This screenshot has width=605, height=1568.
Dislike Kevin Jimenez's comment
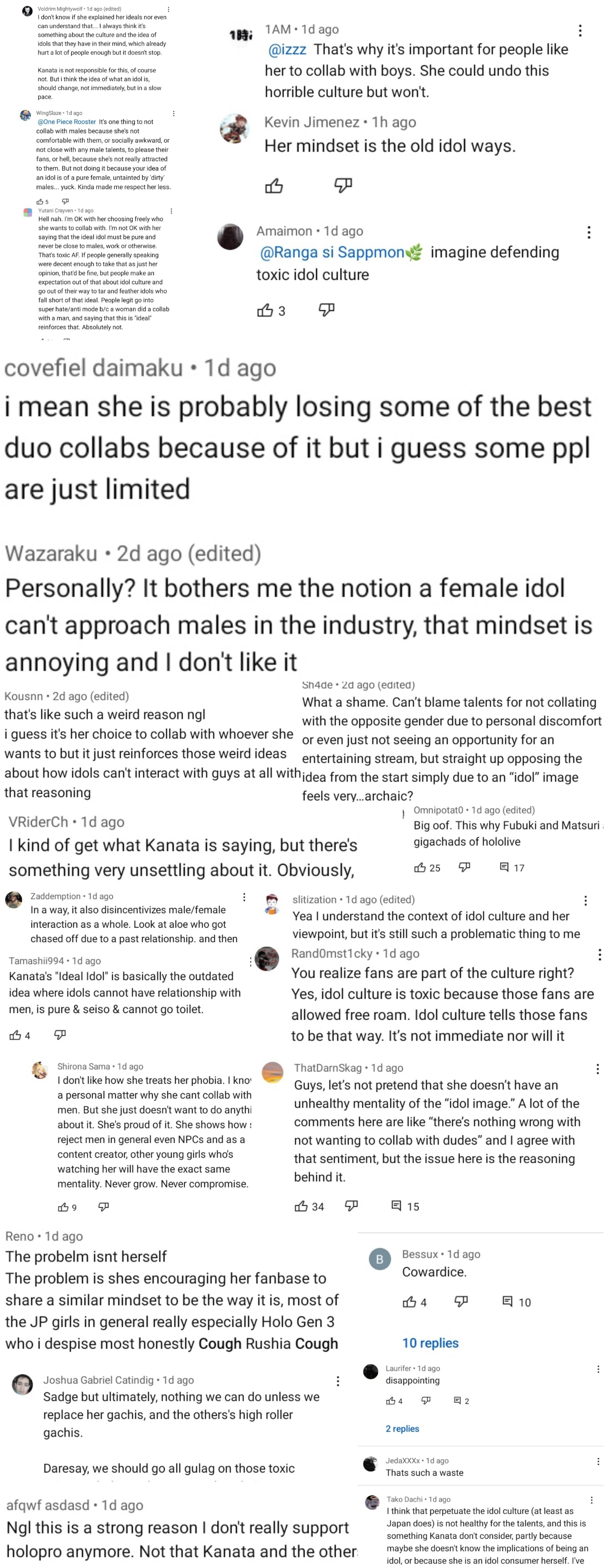[343, 185]
